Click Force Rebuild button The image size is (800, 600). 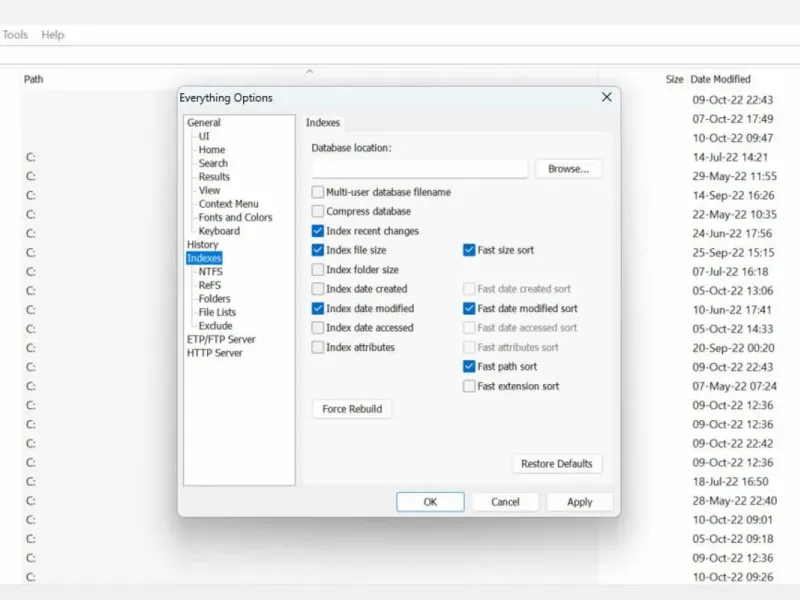pos(352,409)
